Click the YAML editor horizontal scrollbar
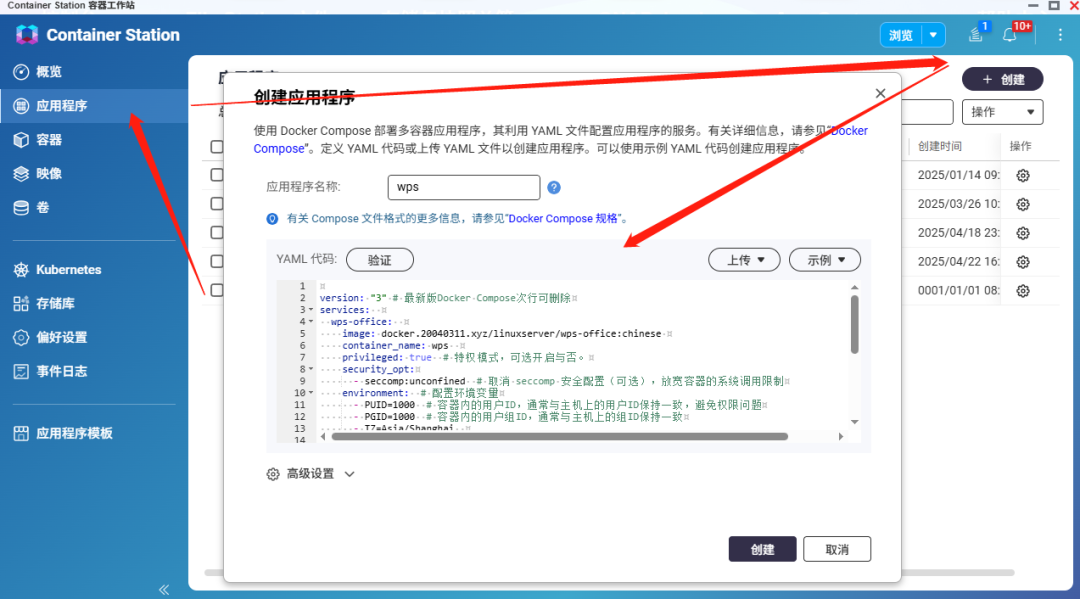 pyautogui.click(x=559, y=437)
